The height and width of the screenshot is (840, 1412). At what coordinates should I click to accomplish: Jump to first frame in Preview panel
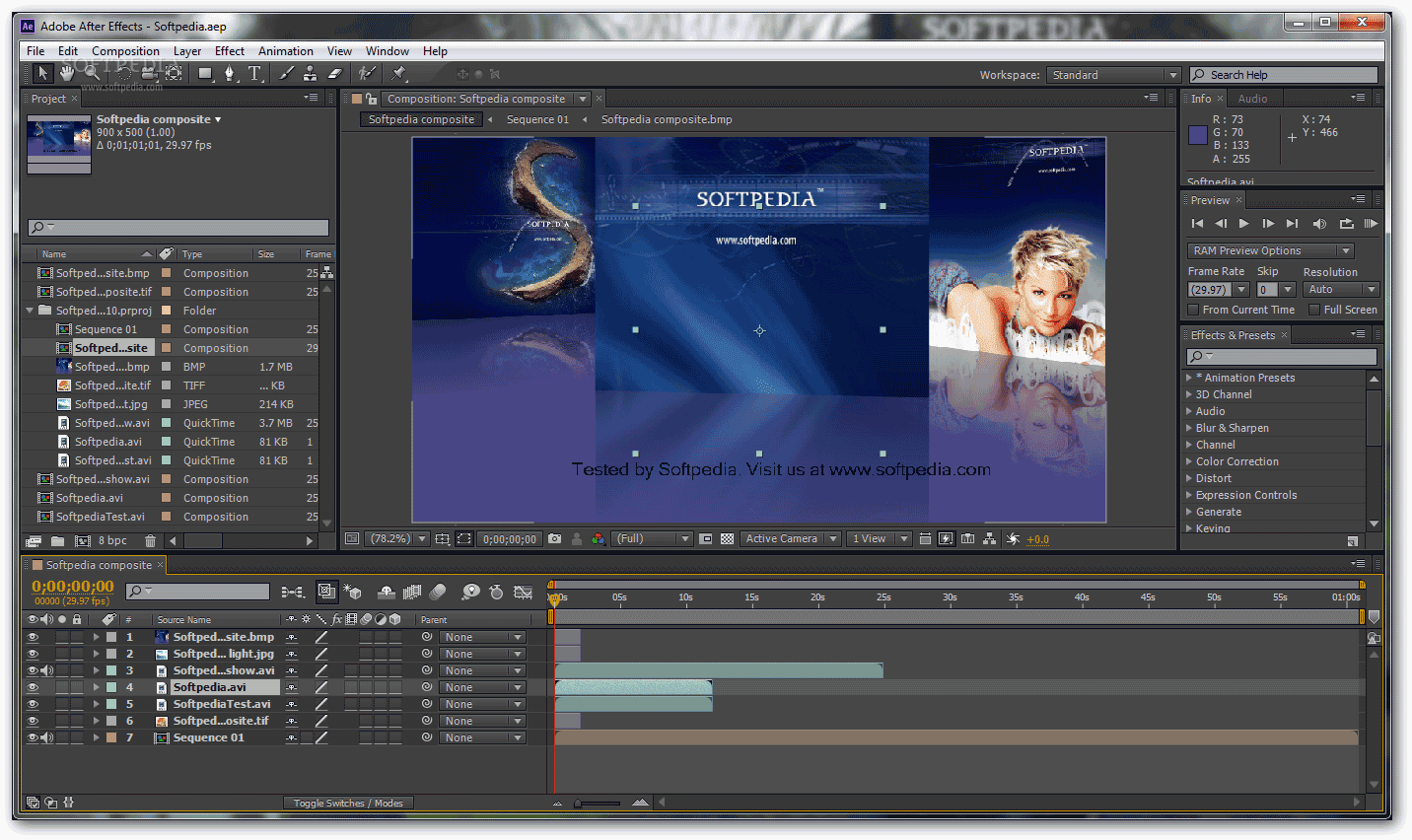click(1197, 224)
